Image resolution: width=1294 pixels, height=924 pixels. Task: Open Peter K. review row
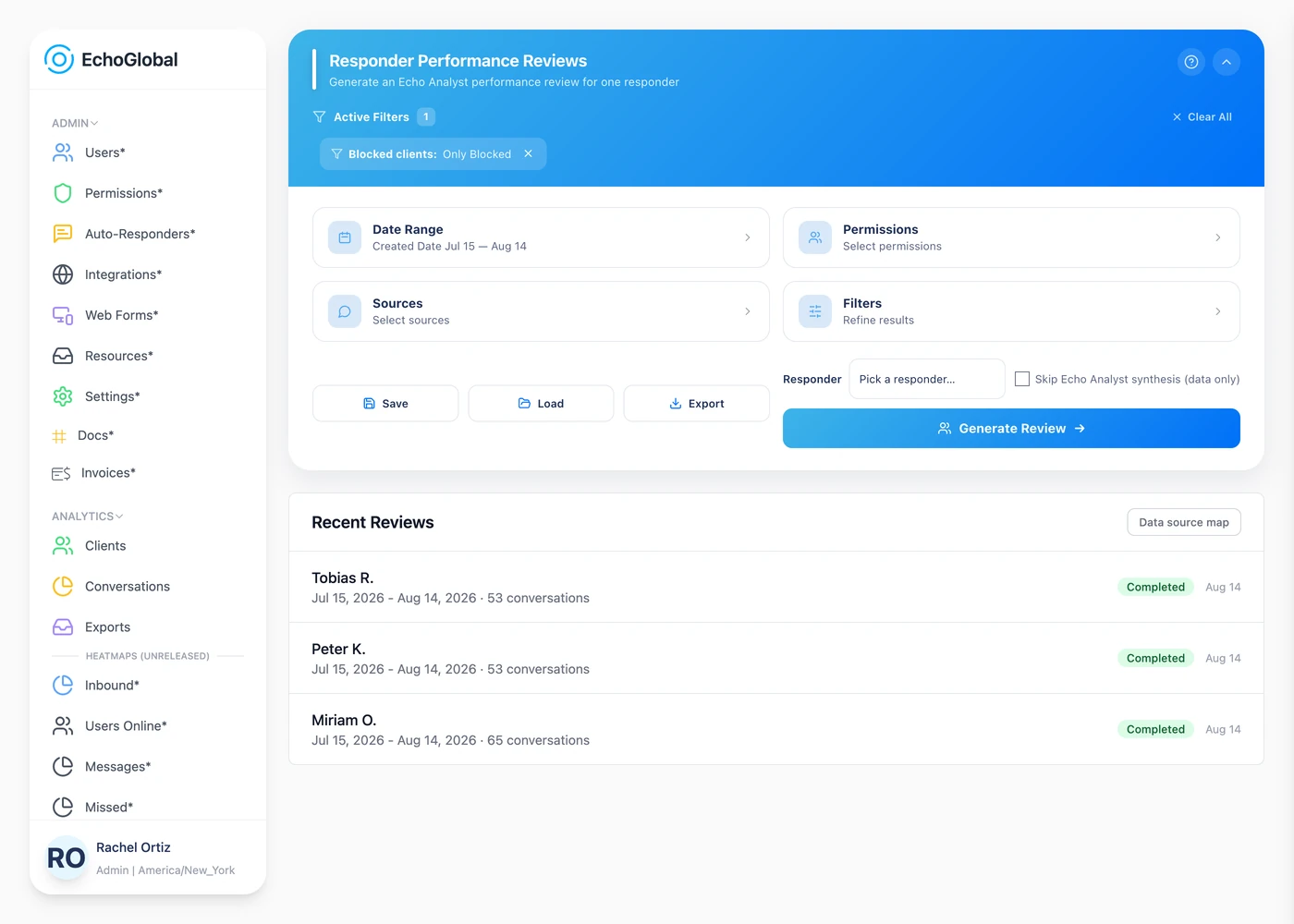tap(776, 659)
